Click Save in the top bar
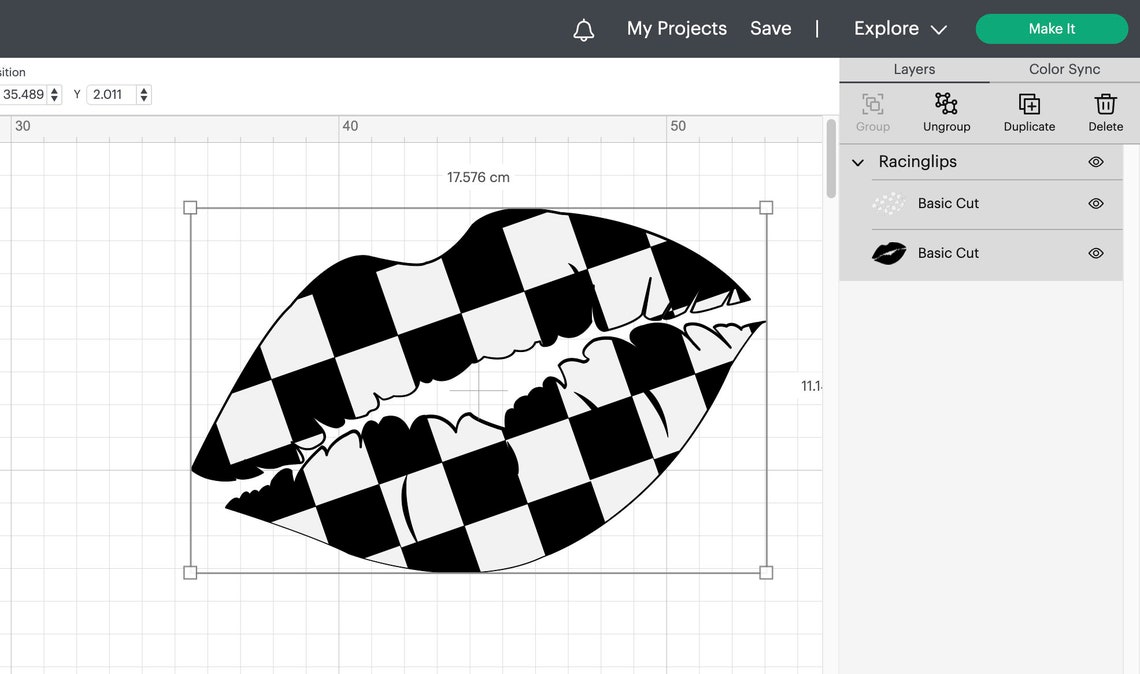 (x=770, y=28)
